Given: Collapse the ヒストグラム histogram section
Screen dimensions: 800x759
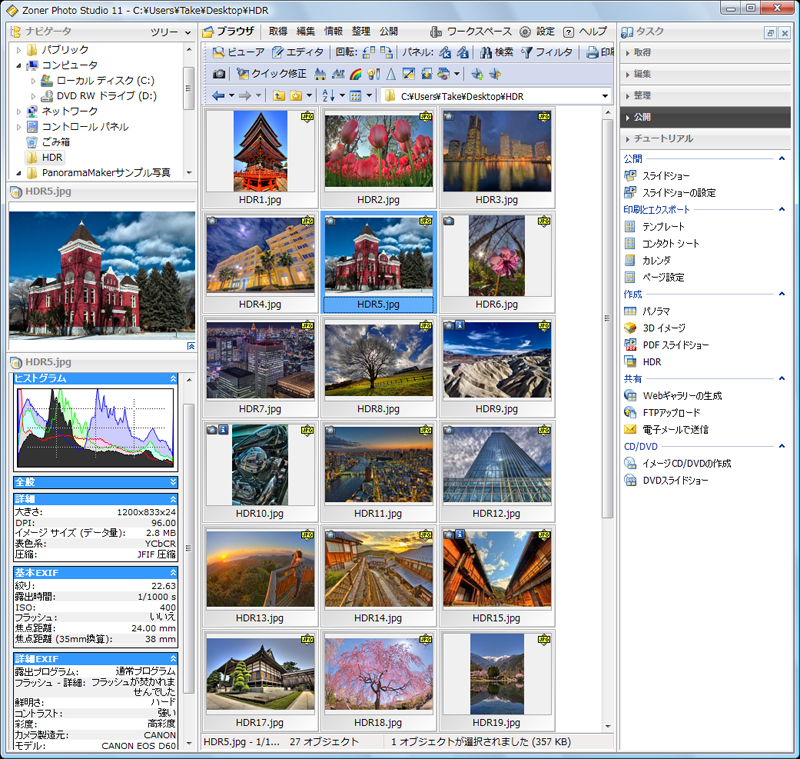Looking at the screenshot, I should [x=174, y=379].
